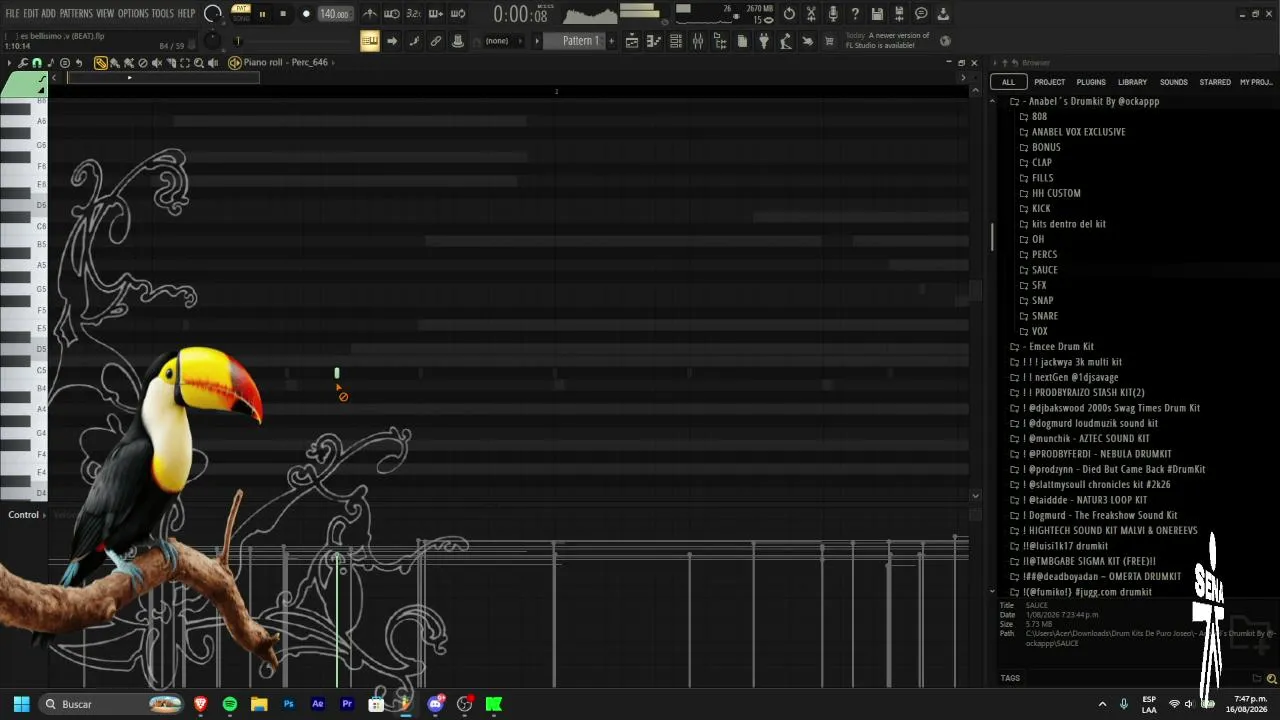Click the undo history icon in top toolbar
Image resolution: width=1280 pixels, height=720 pixels.
tap(789, 14)
